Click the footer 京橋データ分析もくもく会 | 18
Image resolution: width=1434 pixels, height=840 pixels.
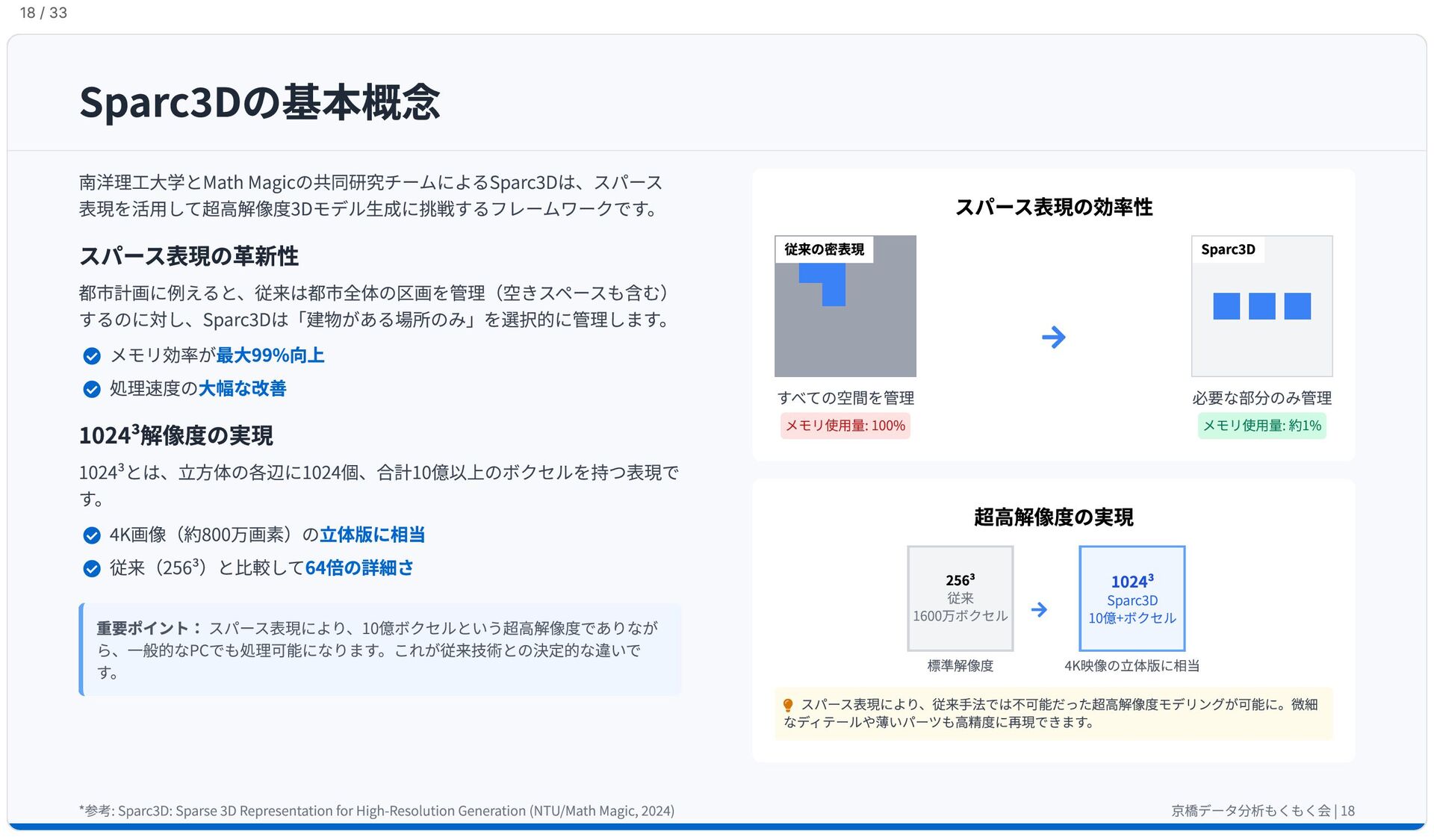(x=1263, y=811)
